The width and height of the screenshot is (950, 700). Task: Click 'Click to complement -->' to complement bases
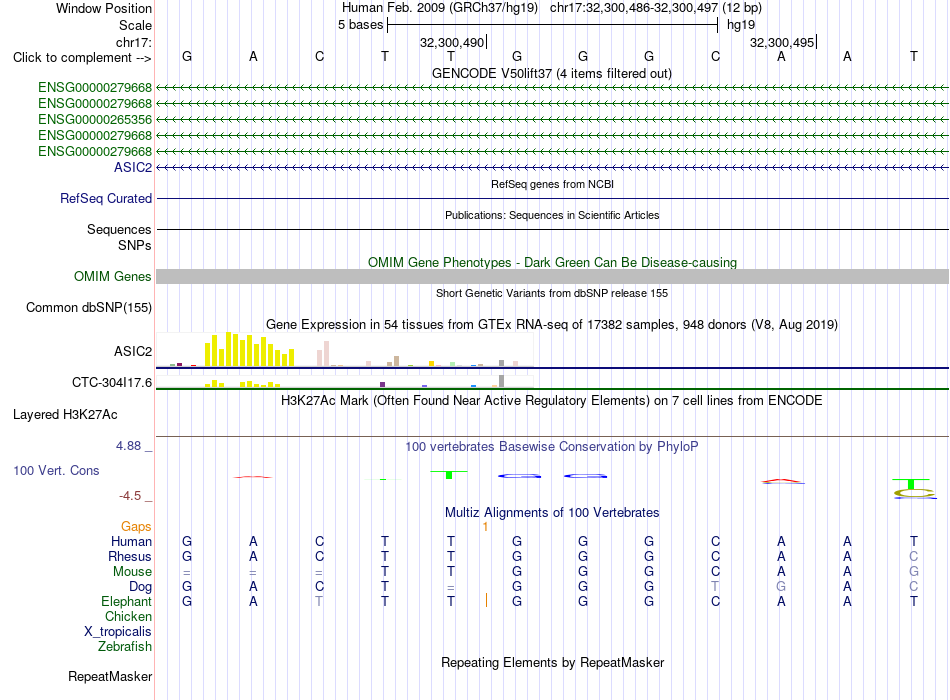pos(82,58)
